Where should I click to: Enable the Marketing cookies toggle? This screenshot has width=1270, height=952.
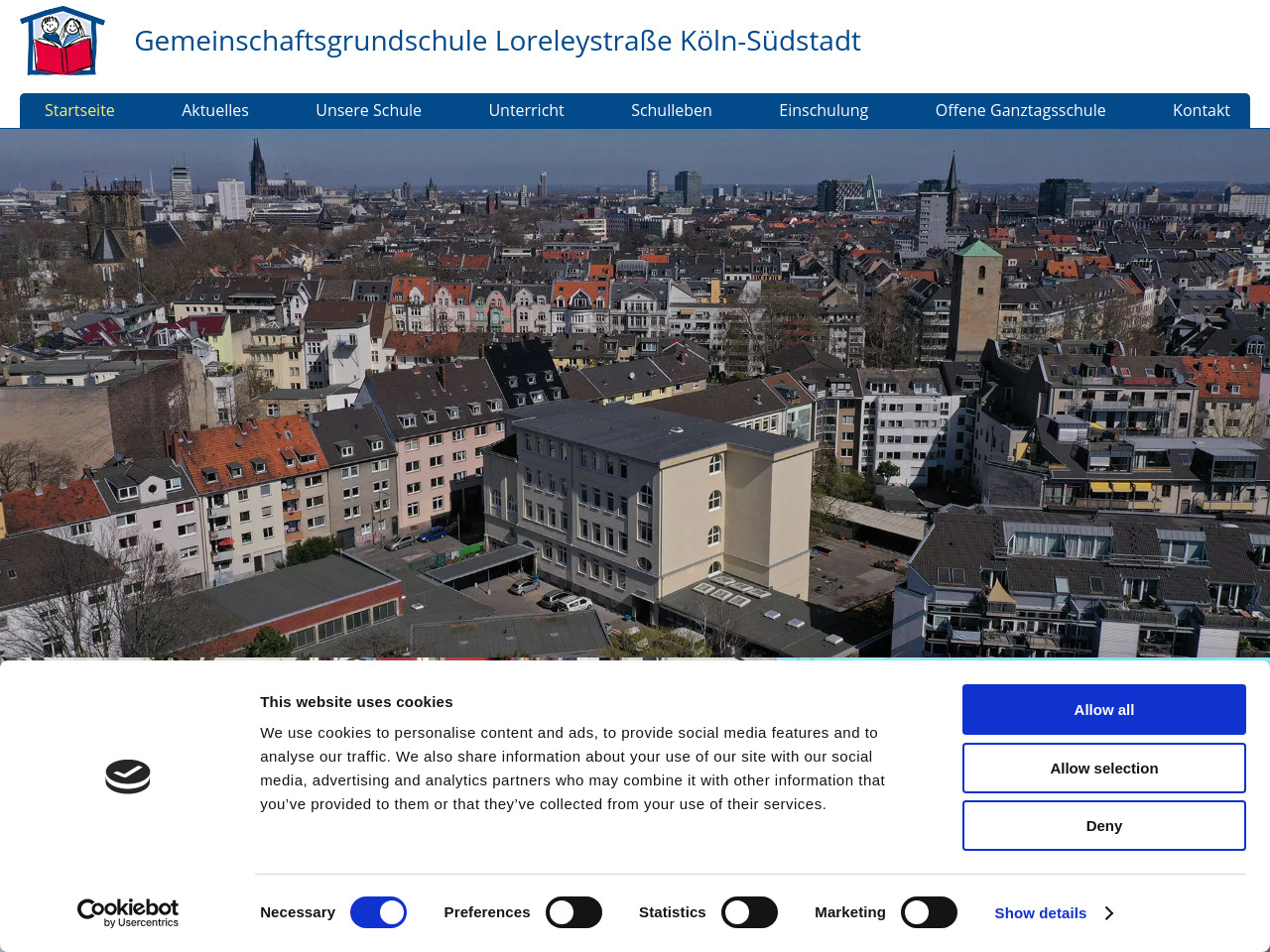[929, 912]
